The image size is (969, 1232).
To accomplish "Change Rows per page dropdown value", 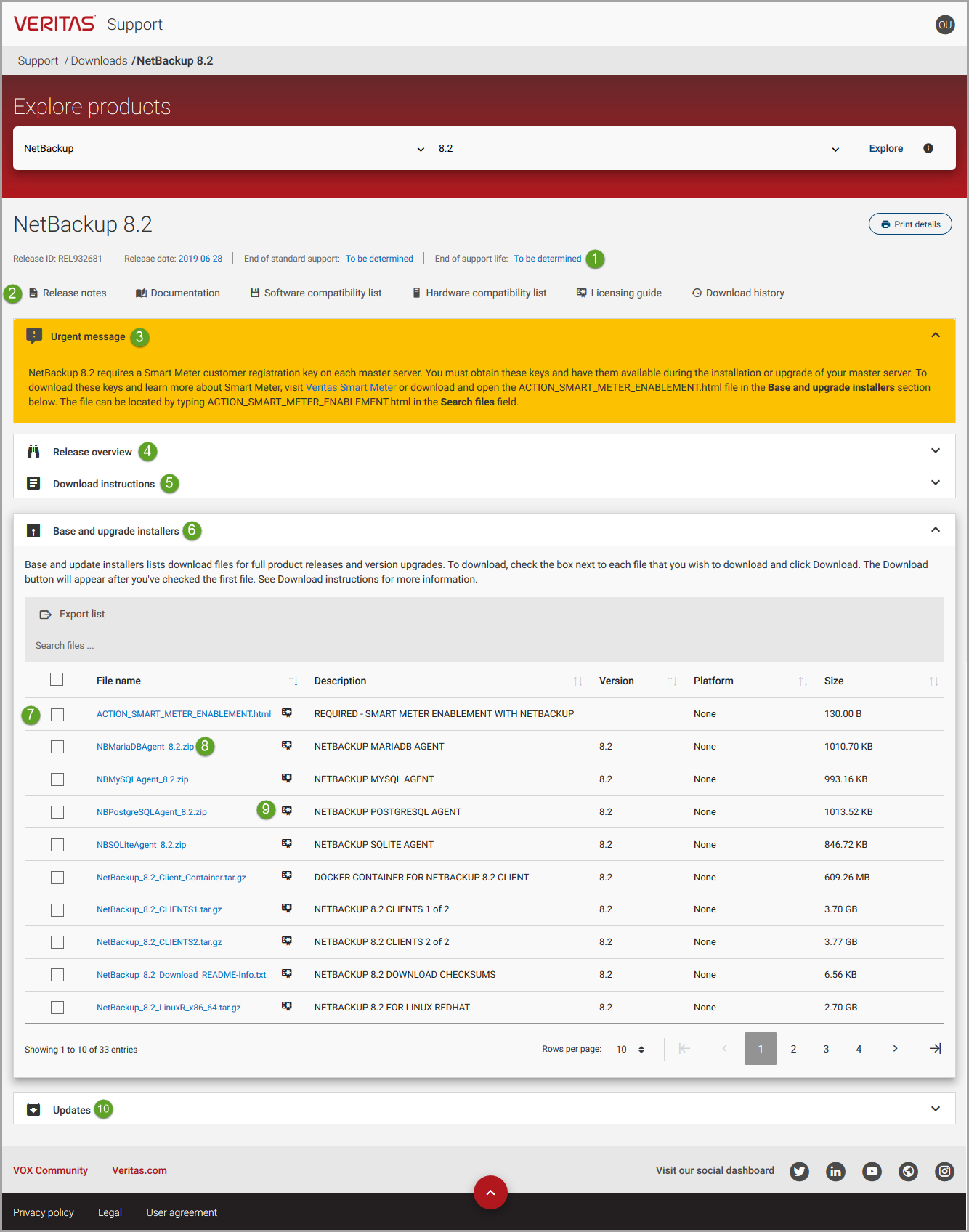I will 631,1049.
